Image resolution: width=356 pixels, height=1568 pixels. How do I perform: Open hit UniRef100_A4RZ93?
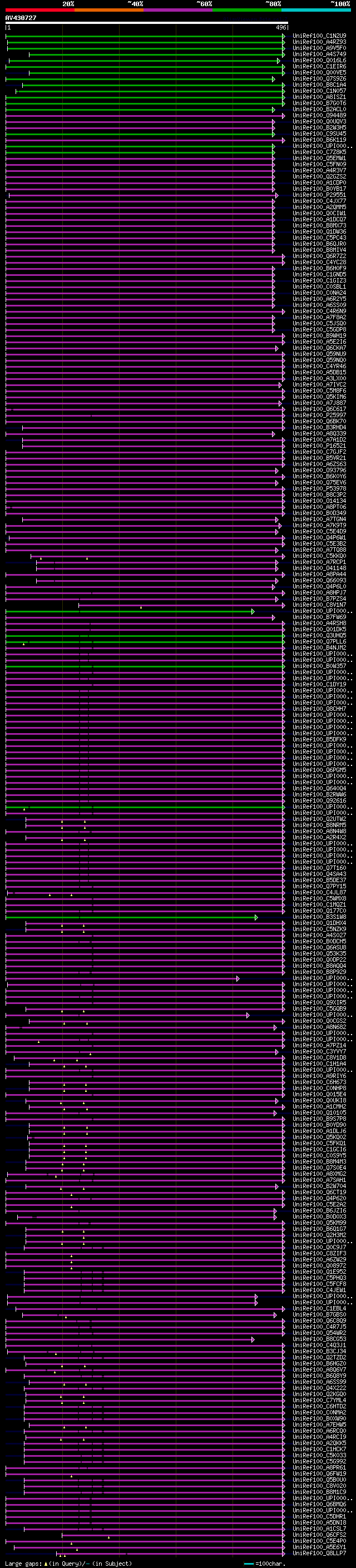[x=319, y=42]
